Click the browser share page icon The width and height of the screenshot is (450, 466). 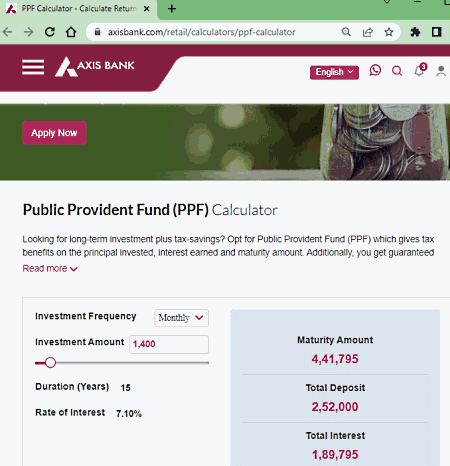pyautogui.click(x=367, y=32)
